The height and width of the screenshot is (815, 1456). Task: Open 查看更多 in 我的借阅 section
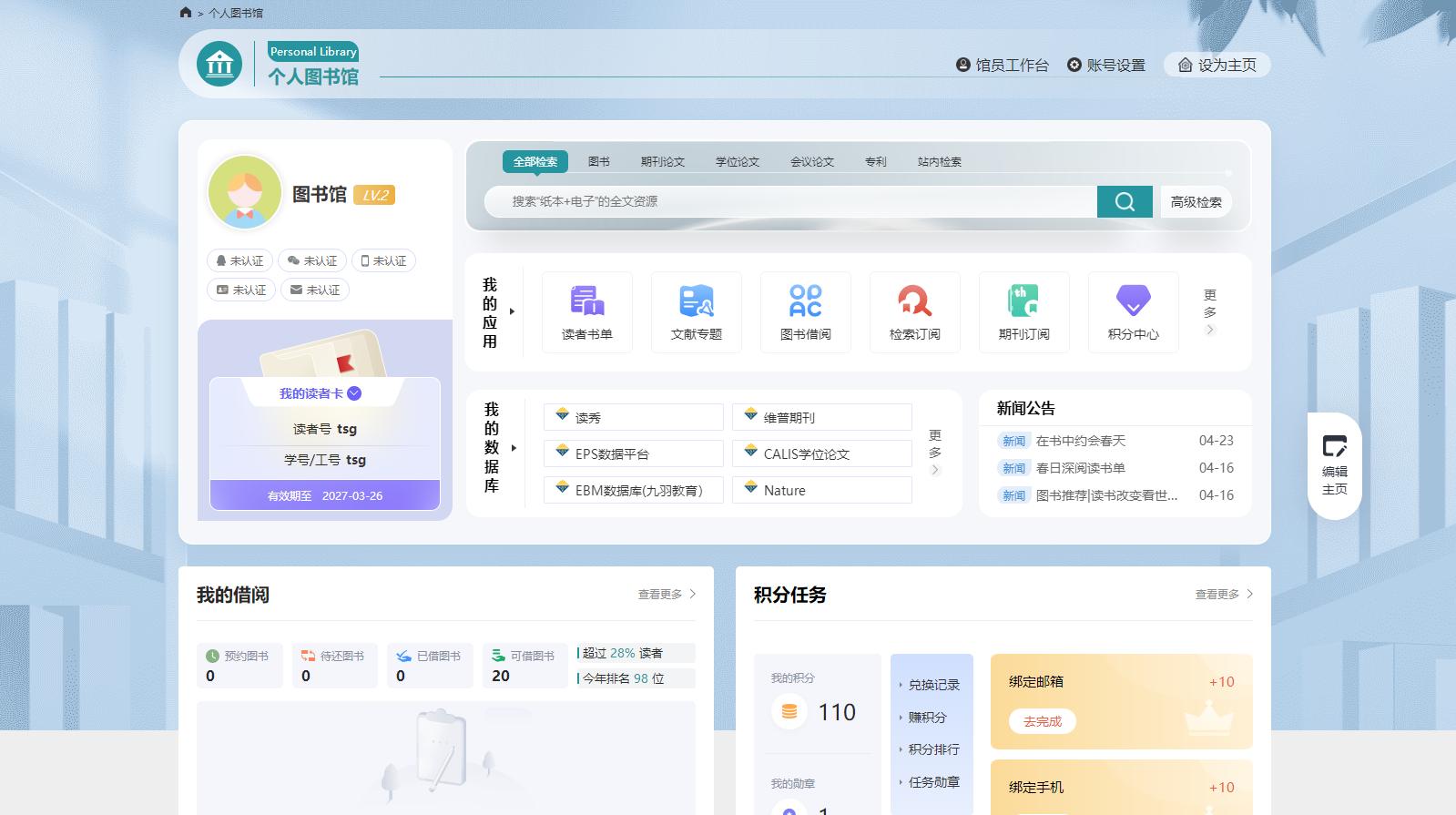click(667, 595)
